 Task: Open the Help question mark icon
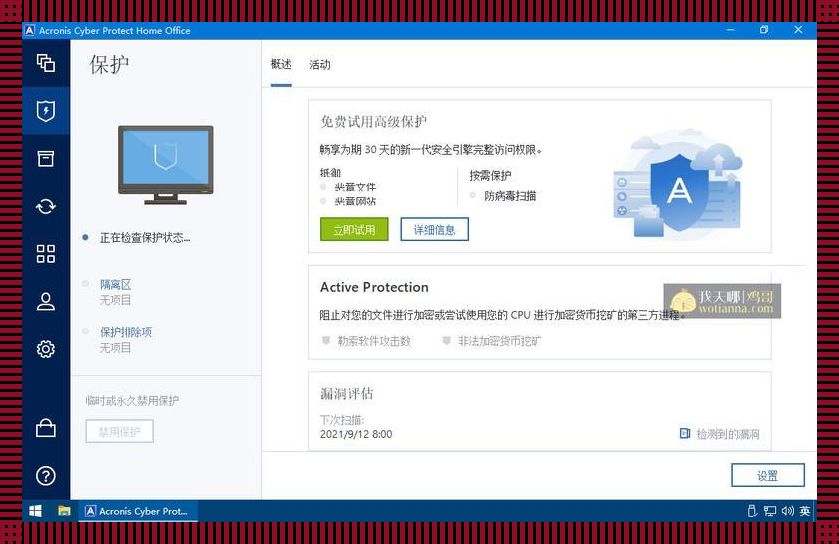46,476
